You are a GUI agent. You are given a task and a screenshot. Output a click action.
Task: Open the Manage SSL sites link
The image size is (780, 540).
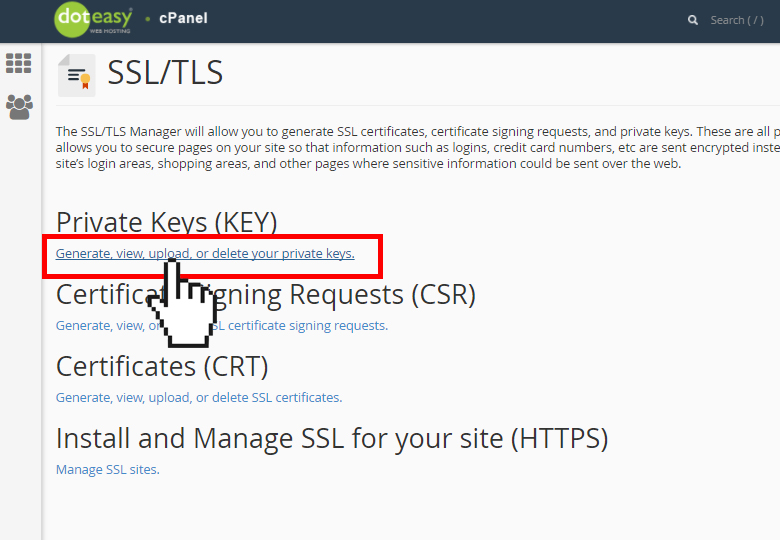point(107,469)
